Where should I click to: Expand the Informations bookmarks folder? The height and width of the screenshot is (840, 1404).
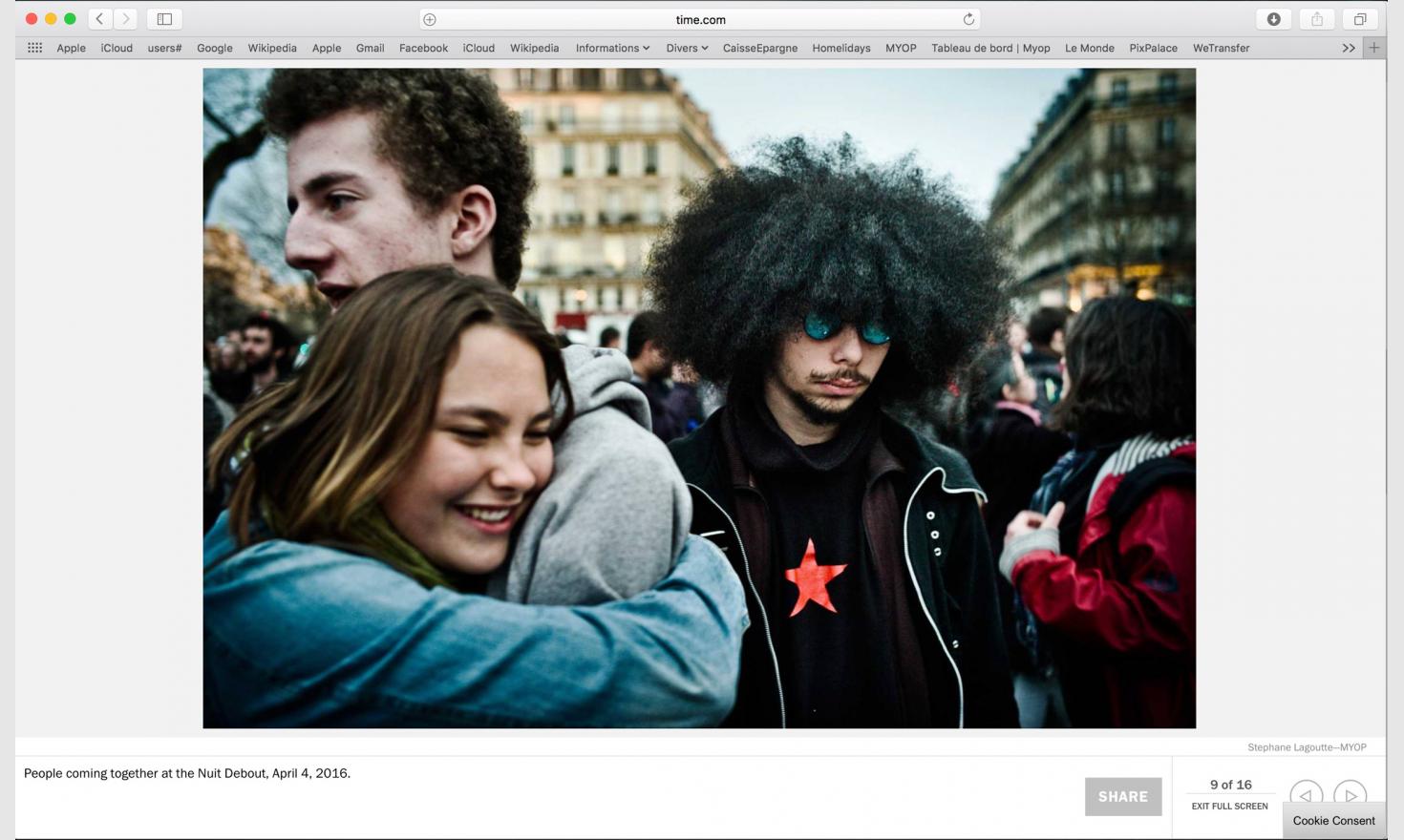coord(612,48)
